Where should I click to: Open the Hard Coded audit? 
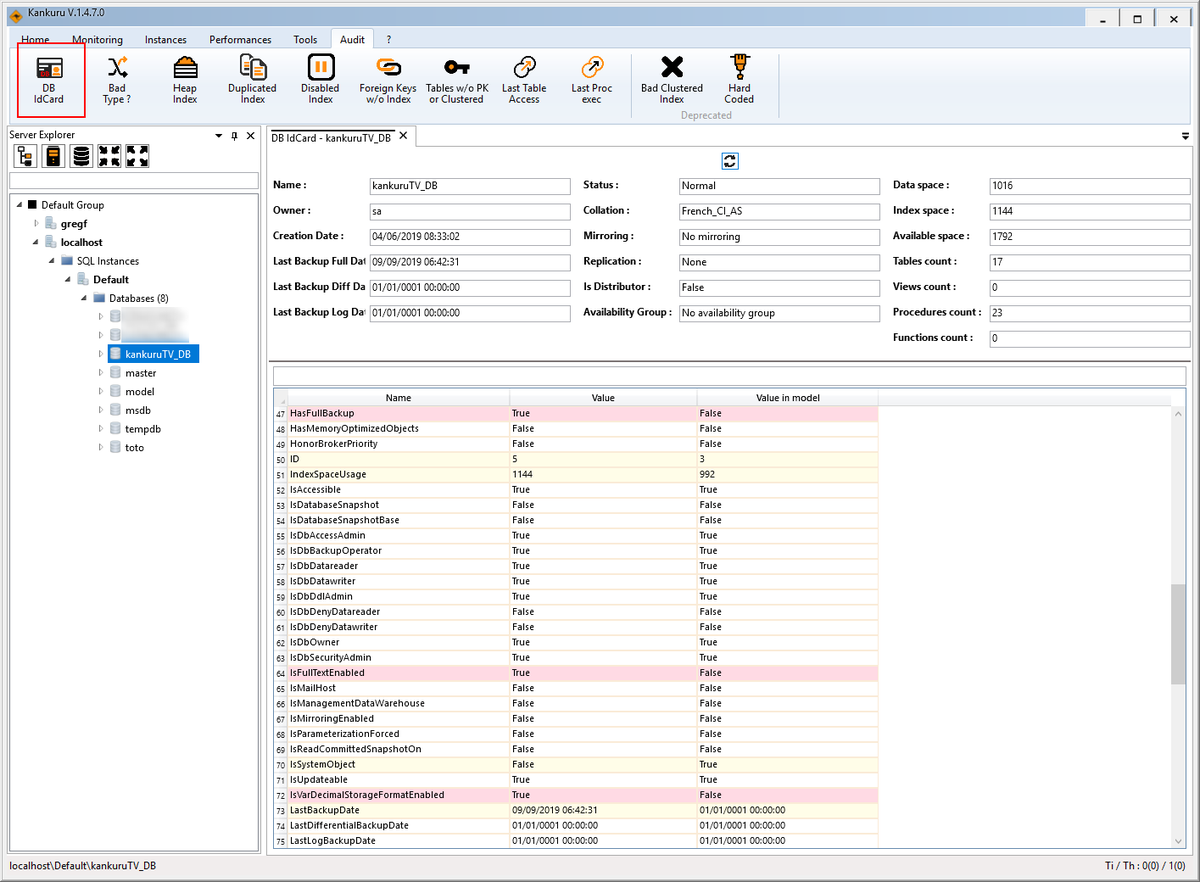click(739, 80)
